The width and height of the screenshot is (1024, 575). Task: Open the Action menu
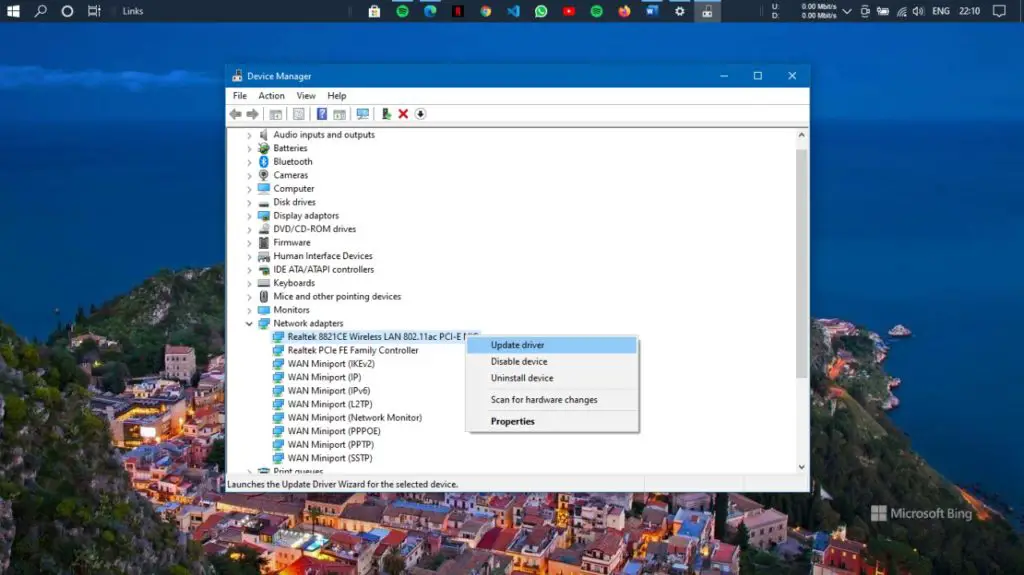click(x=271, y=95)
